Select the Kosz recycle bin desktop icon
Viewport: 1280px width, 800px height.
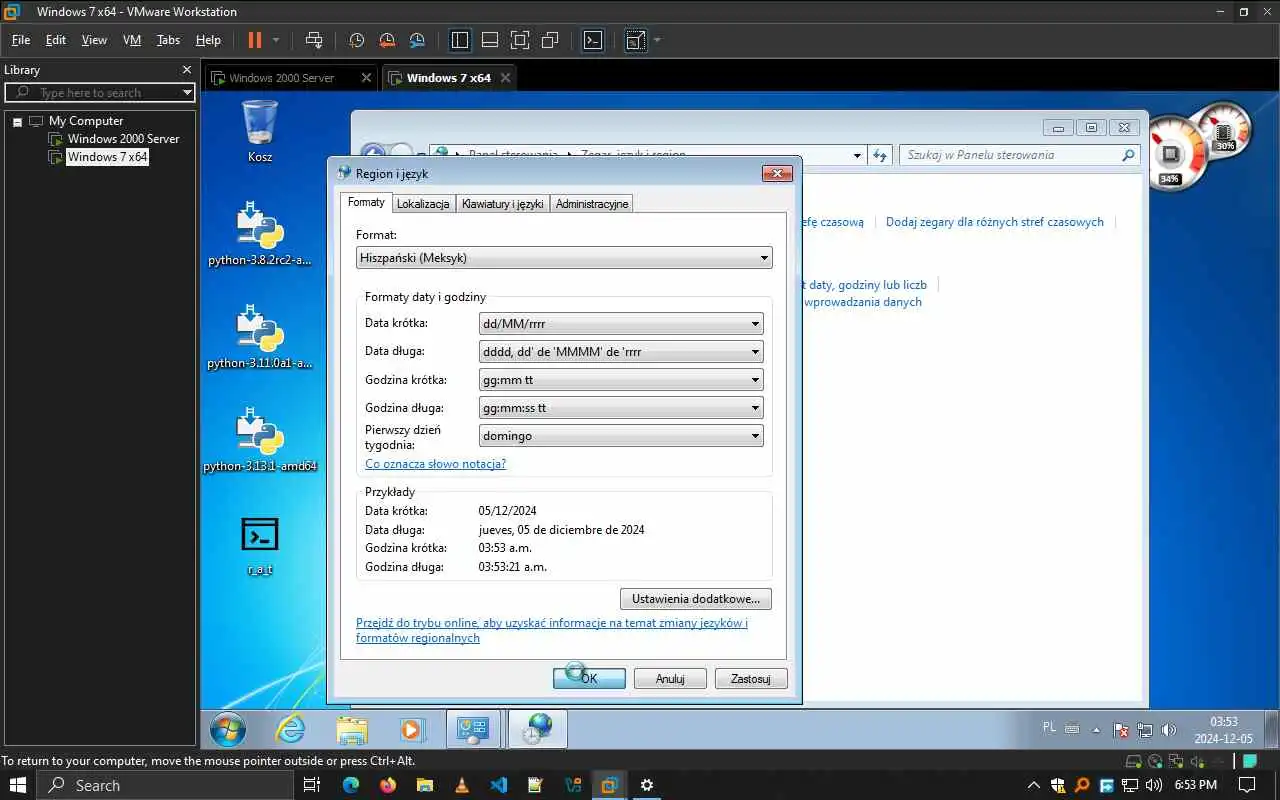click(x=260, y=130)
